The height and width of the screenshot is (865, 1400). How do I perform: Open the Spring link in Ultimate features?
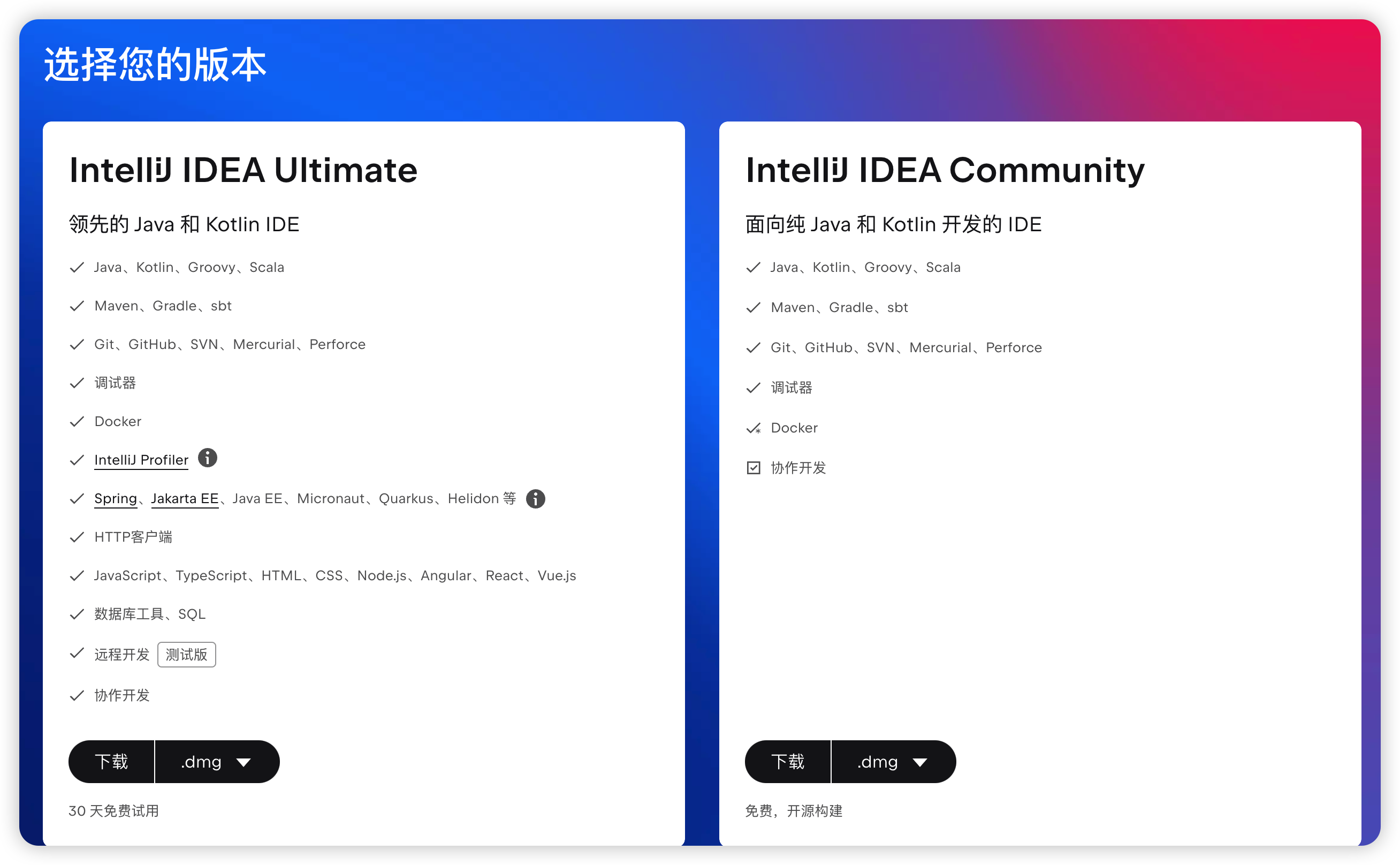116,498
